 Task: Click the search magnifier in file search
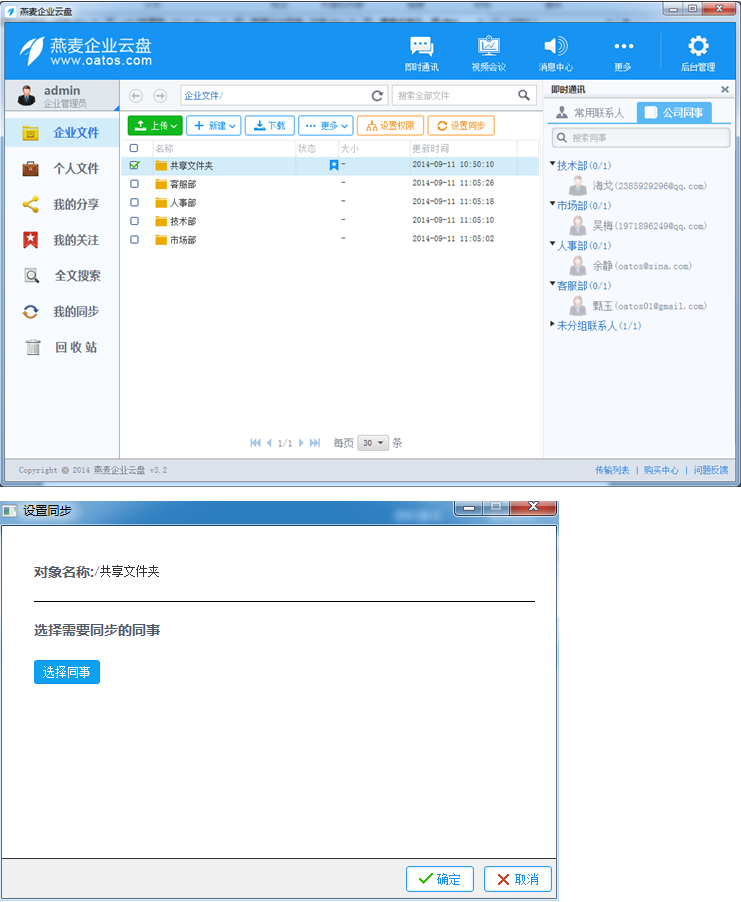524,96
